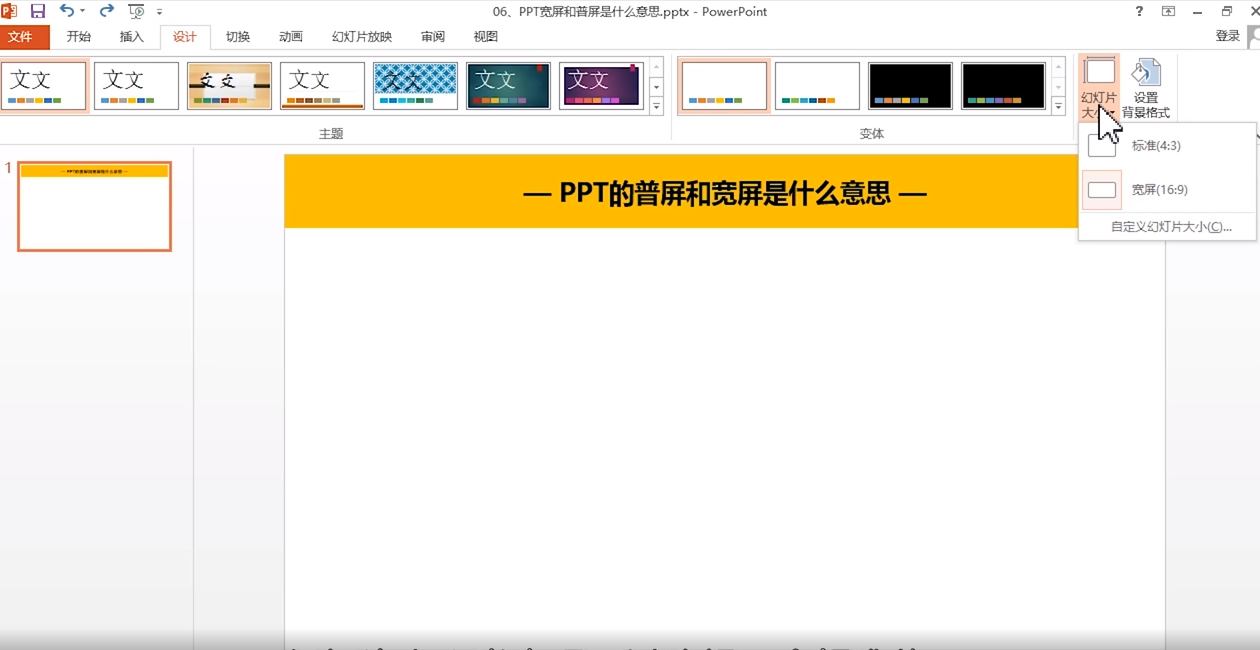Click the Redo arrow icon
This screenshot has width=1260, height=650.
106,11
